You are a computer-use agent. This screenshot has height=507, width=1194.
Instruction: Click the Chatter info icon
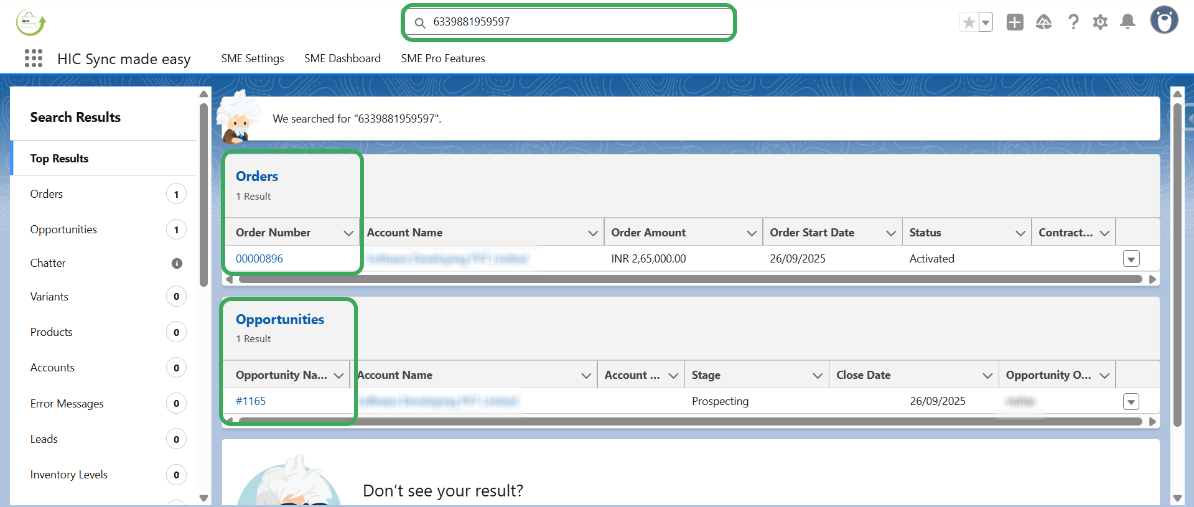177,263
